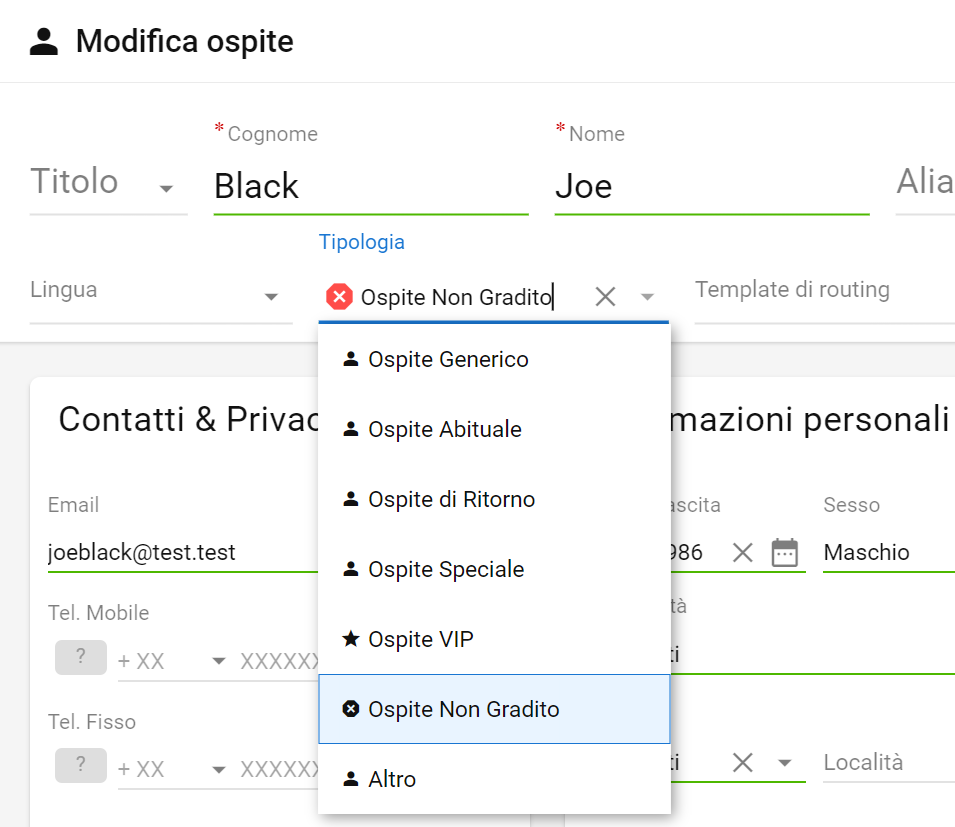The height and width of the screenshot is (827, 955).
Task: Click the Tel. Mobile country flag placeholder
Action: click(81, 657)
